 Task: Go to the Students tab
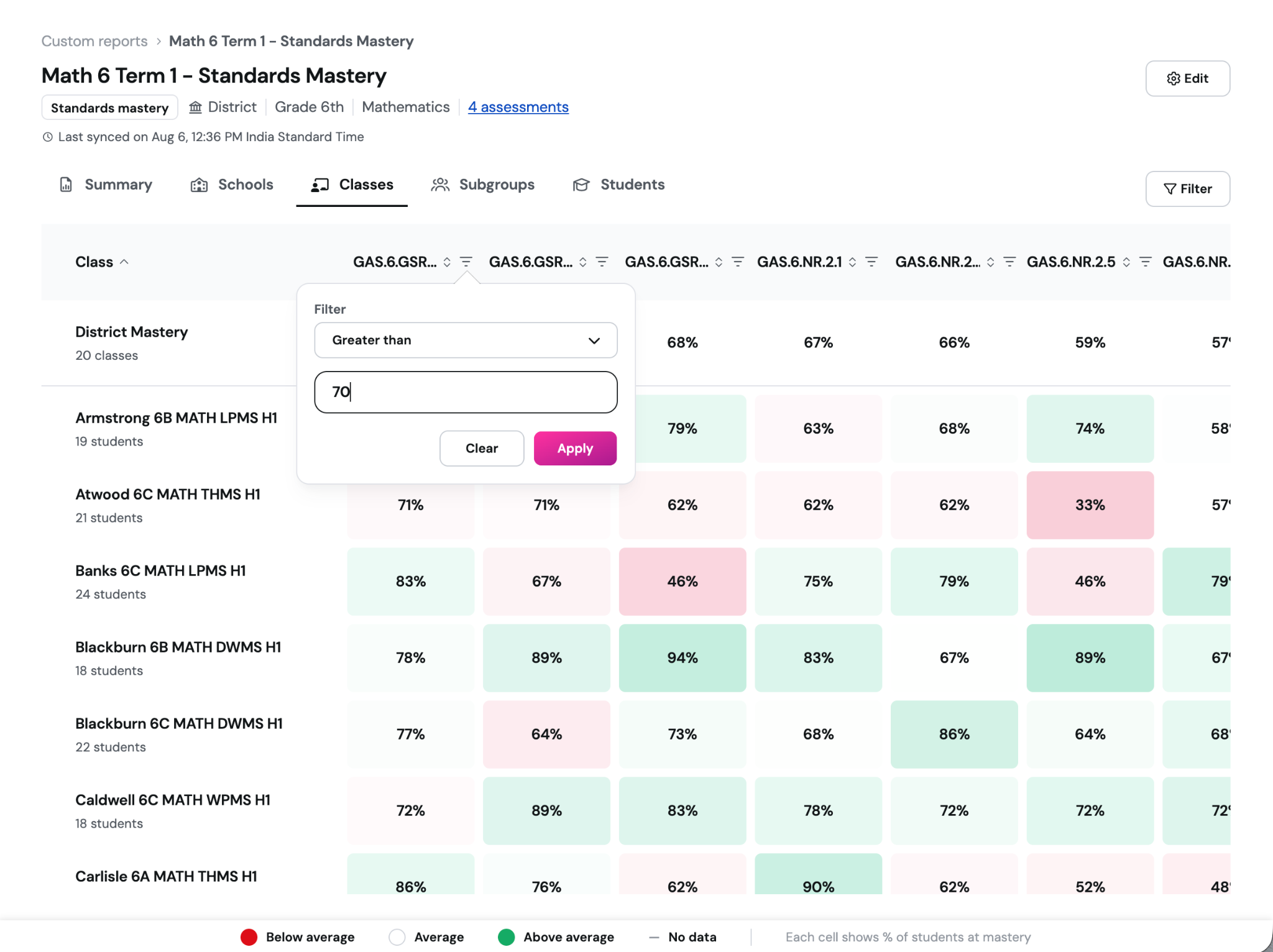point(618,185)
